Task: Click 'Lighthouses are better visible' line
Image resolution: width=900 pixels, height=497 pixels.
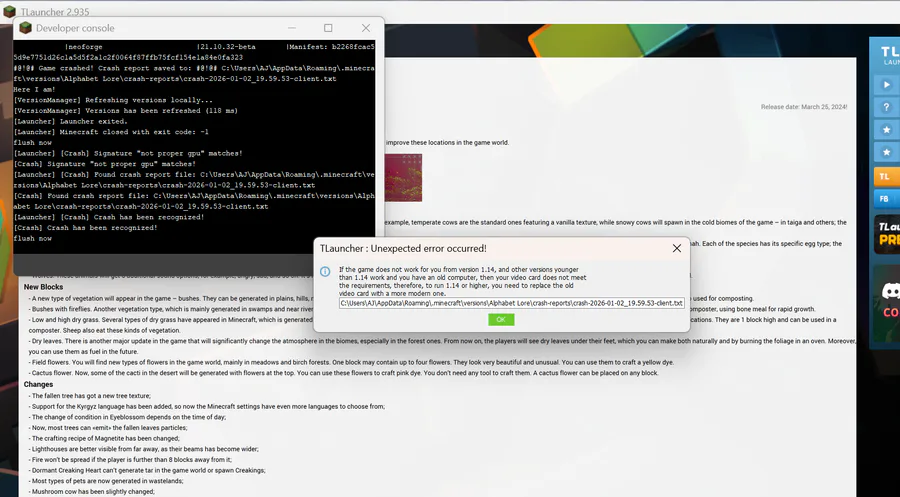Action: tap(144, 449)
